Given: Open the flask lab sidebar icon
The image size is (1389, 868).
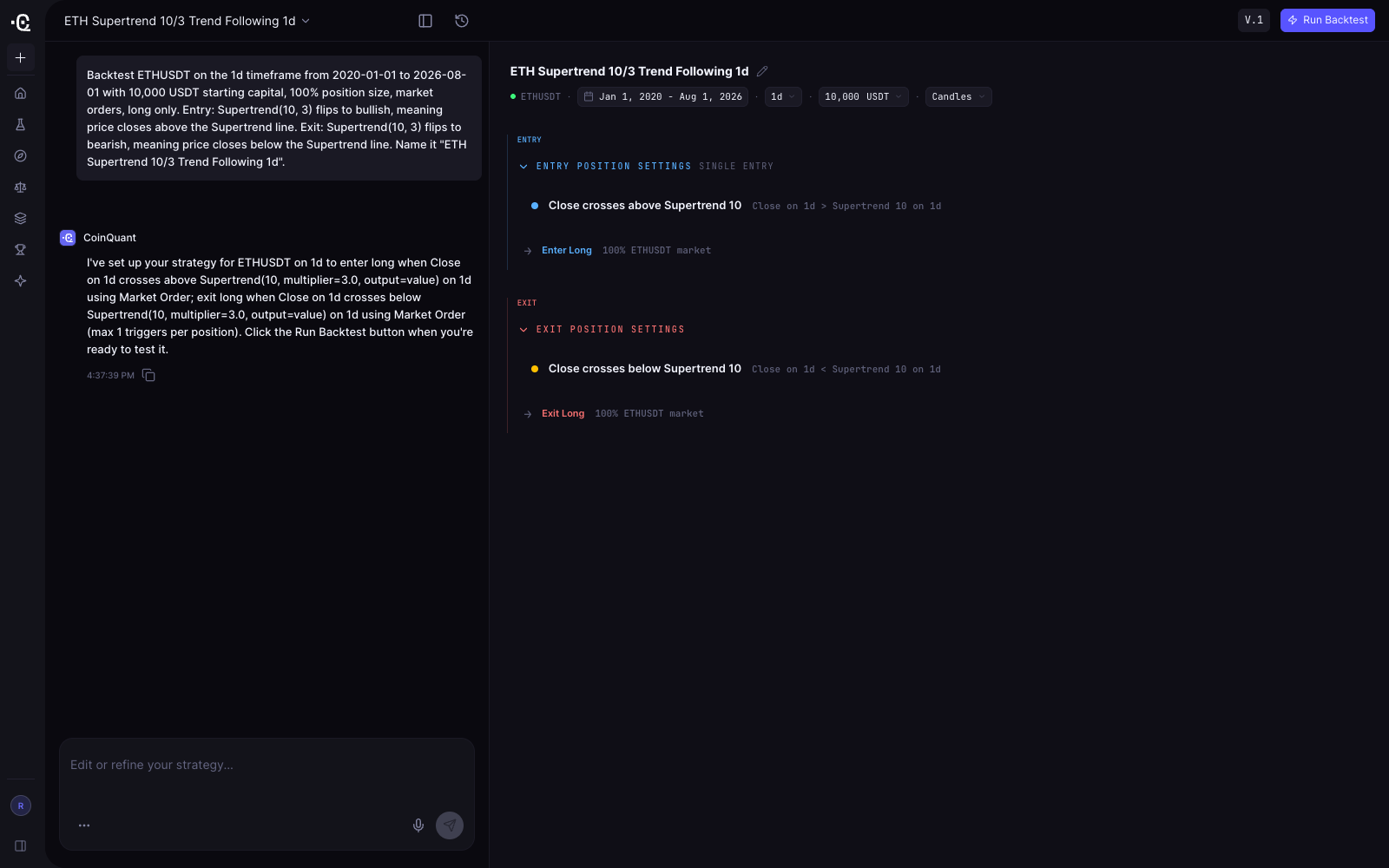Looking at the screenshot, I should pyautogui.click(x=21, y=125).
